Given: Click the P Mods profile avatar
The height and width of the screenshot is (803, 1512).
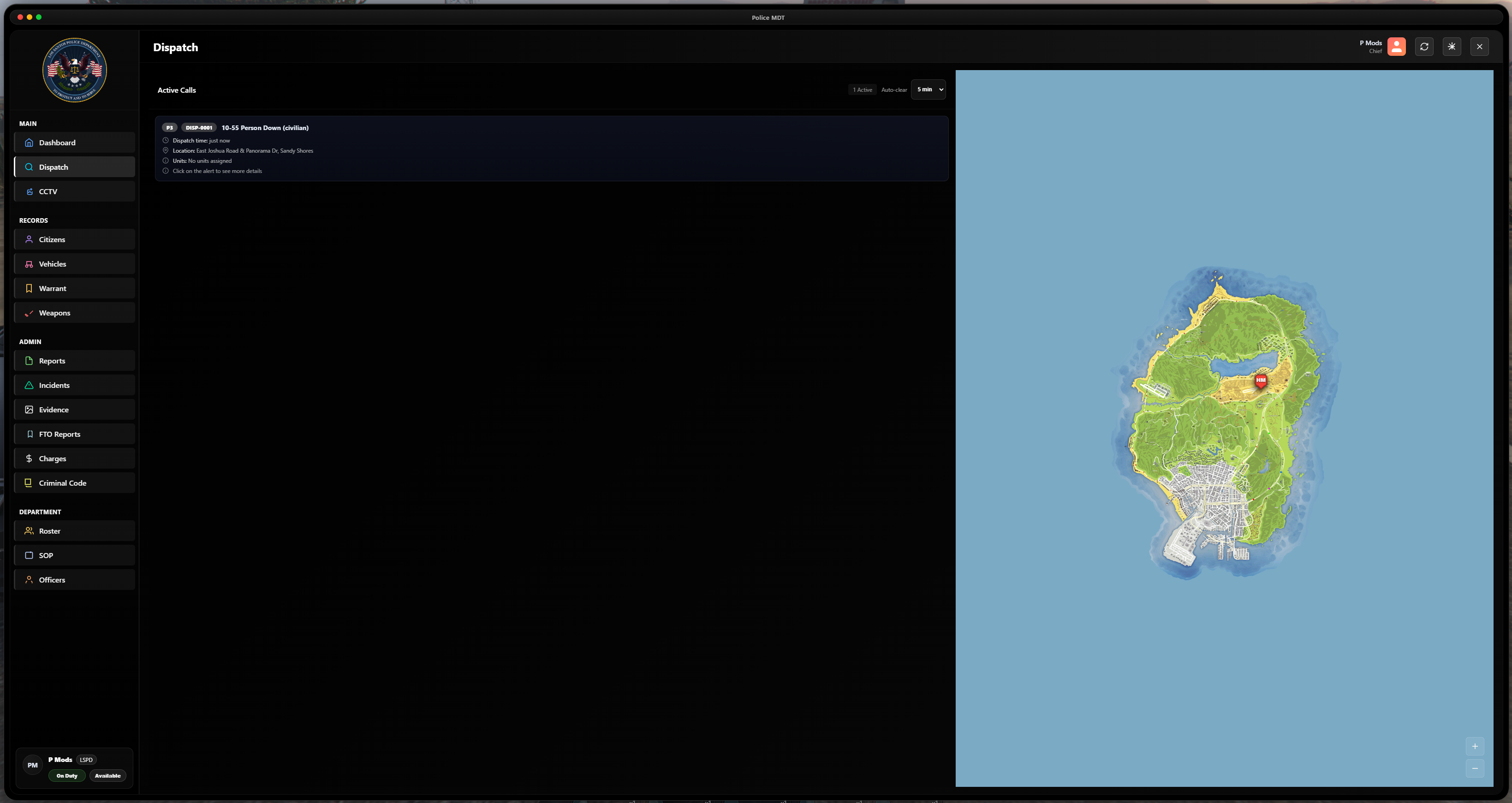Looking at the screenshot, I should [x=1396, y=47].
